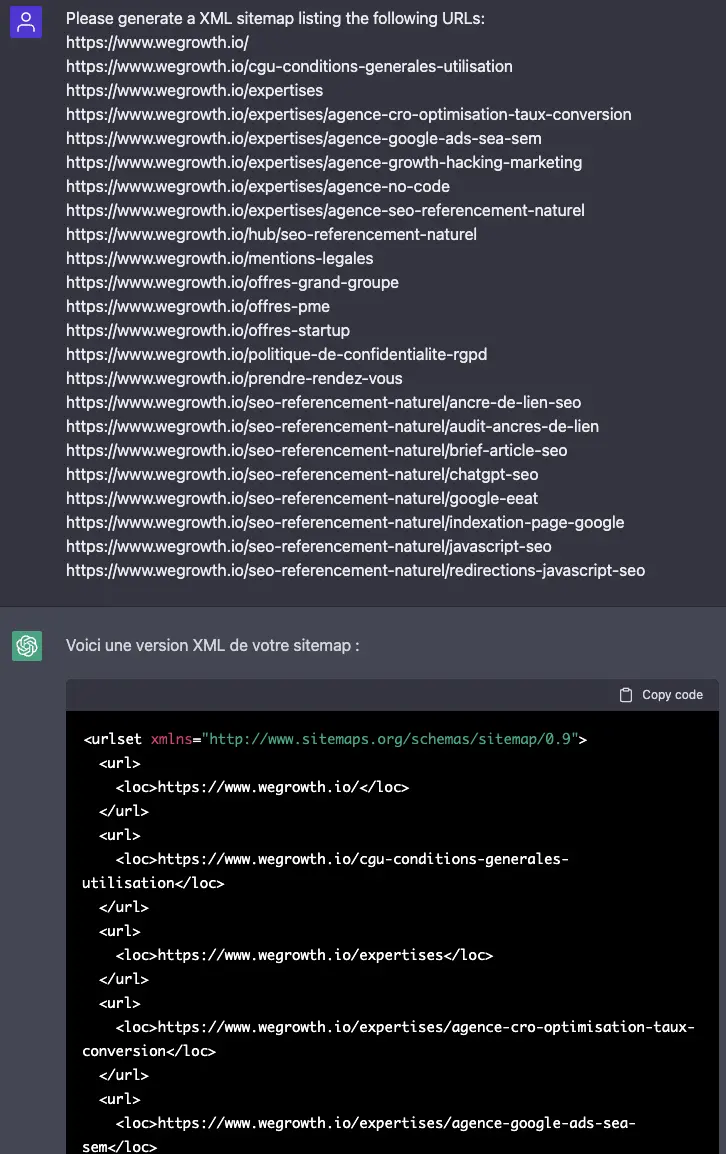Click the indexation-page-google URL line
The width and height of the screenshot is (726, 1154).
(x=345, y=523)
